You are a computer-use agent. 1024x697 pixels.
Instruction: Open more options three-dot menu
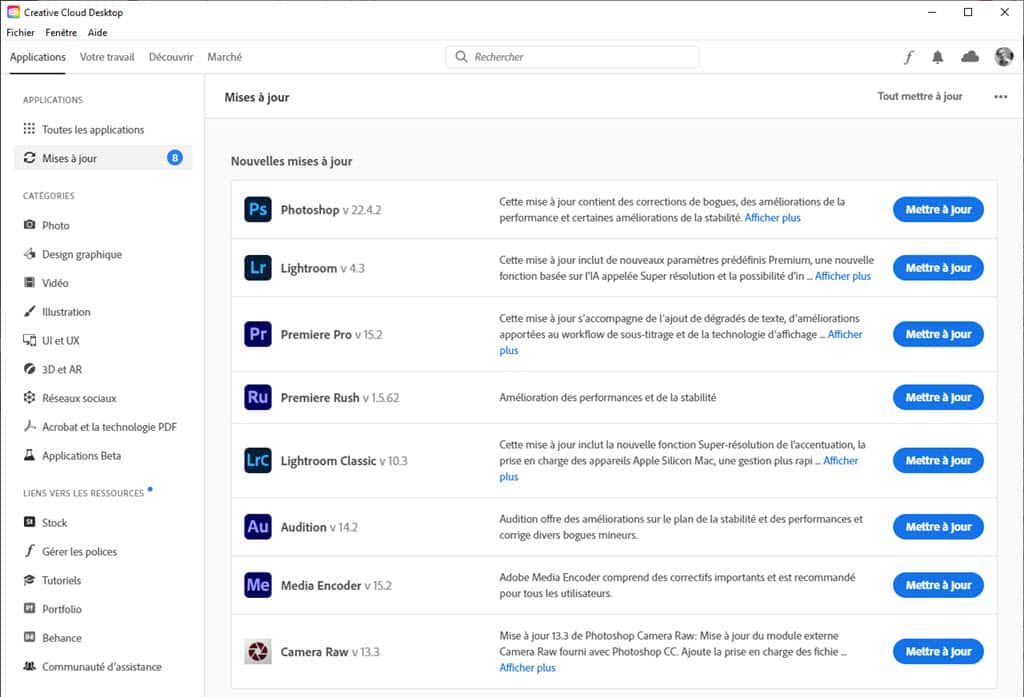pos(1000,97)
